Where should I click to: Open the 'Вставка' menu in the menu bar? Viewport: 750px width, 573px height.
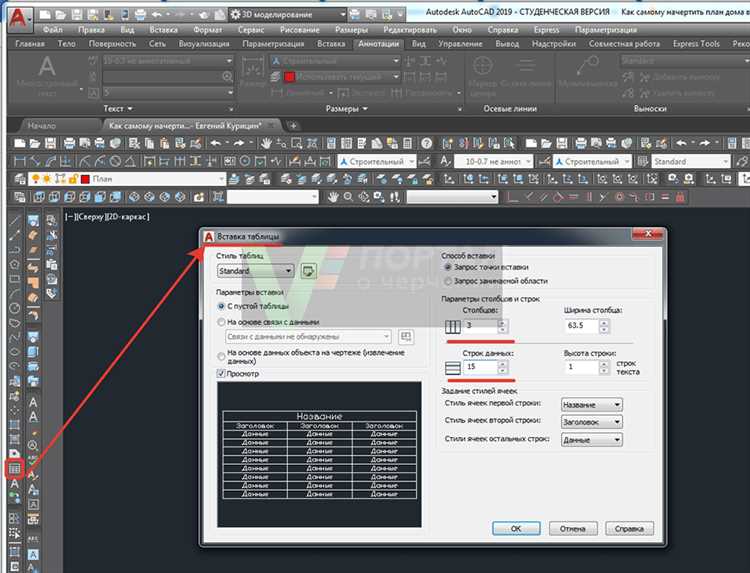point(164,30)
